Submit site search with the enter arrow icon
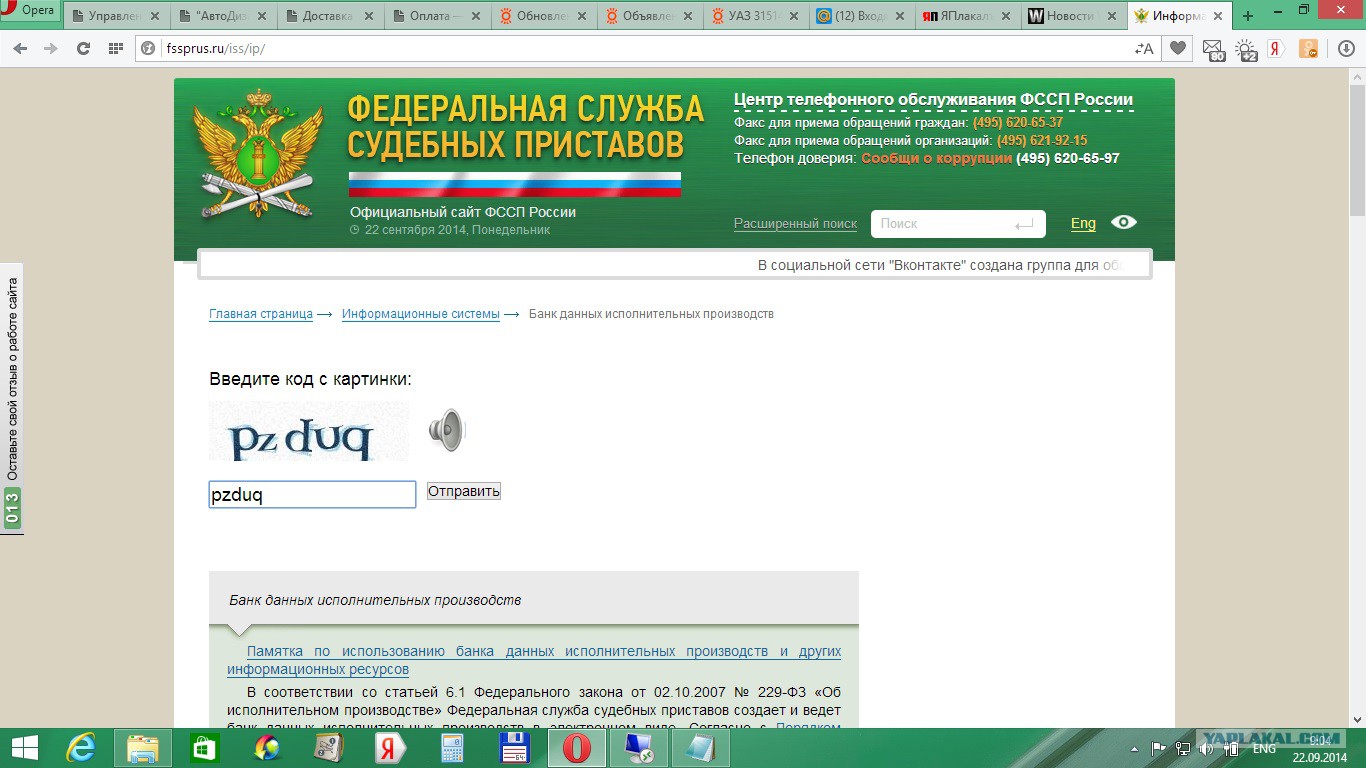This screenshot has height=768, width=1366. coord(1024,225)
